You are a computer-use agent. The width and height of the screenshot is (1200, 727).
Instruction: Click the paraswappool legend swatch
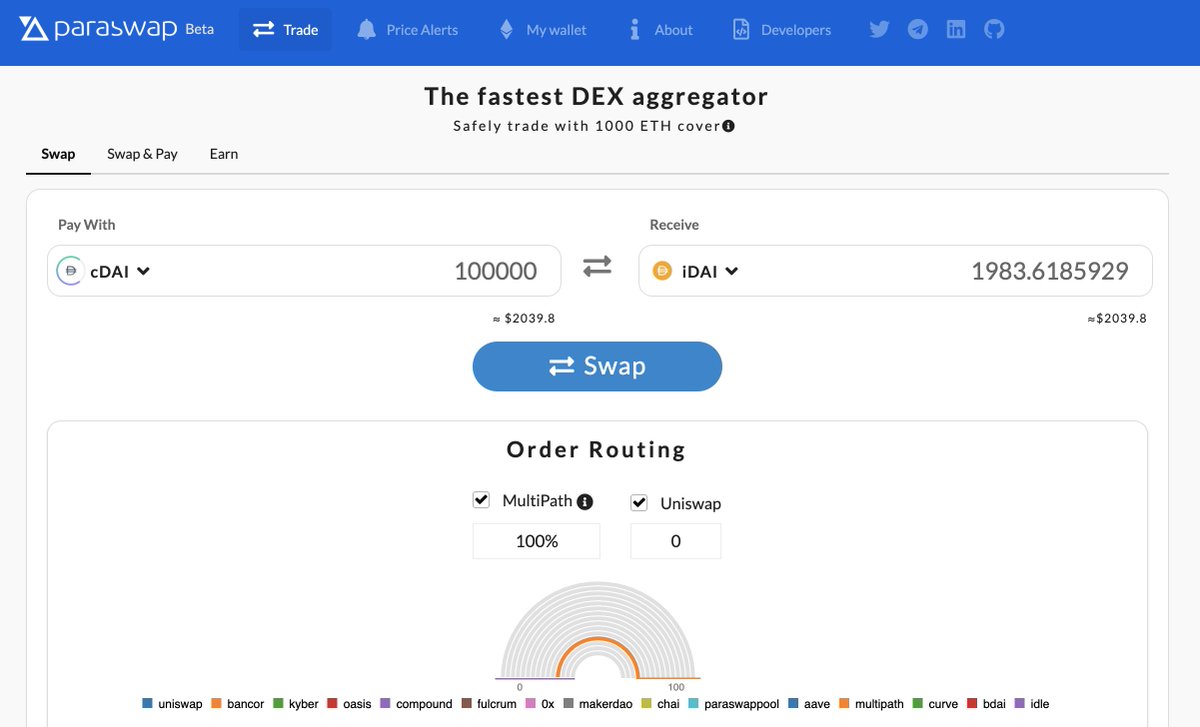[695, 704]
